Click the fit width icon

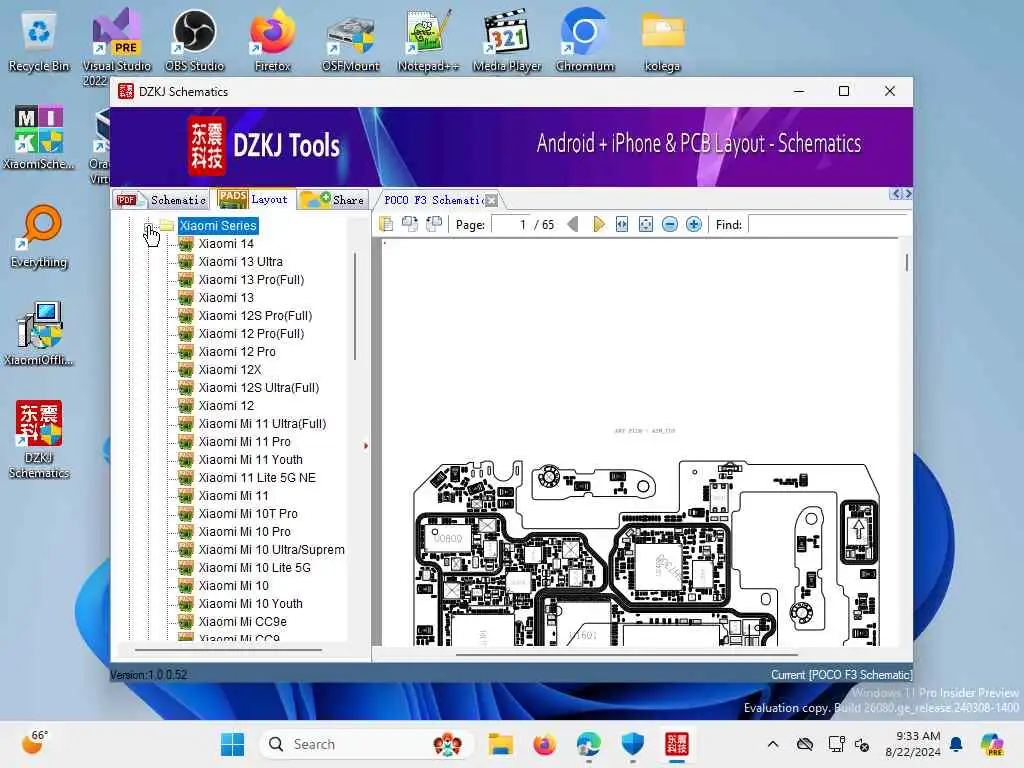point(622,225)
